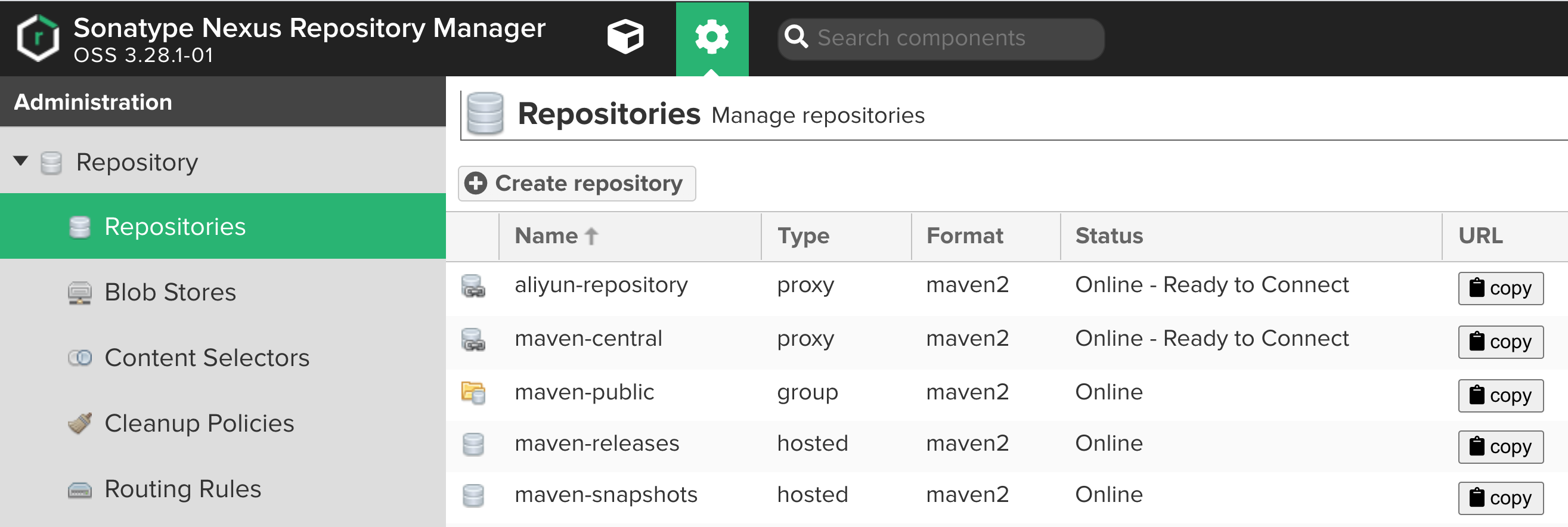Open Browse via the cube icon
This screenshot has height=527, width=1568.
(625, 36)
